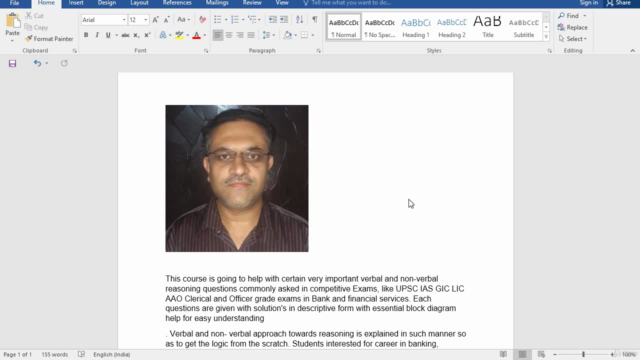640x360 pixels.
Task: Insert a numbered list
Action: [x=235, y=20]
